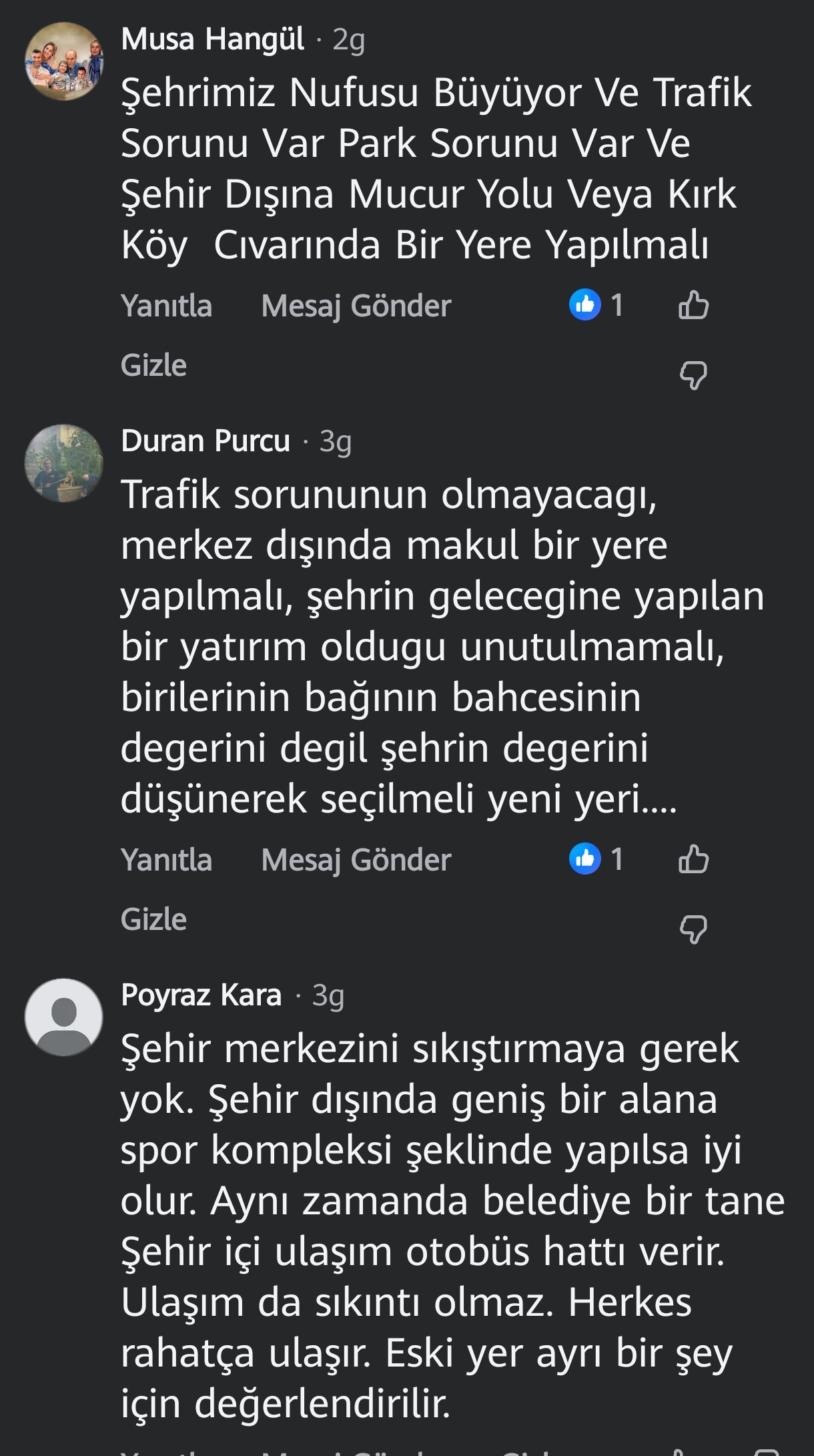Like Musa Hangül's comment with thumbs up

[693, 305]
